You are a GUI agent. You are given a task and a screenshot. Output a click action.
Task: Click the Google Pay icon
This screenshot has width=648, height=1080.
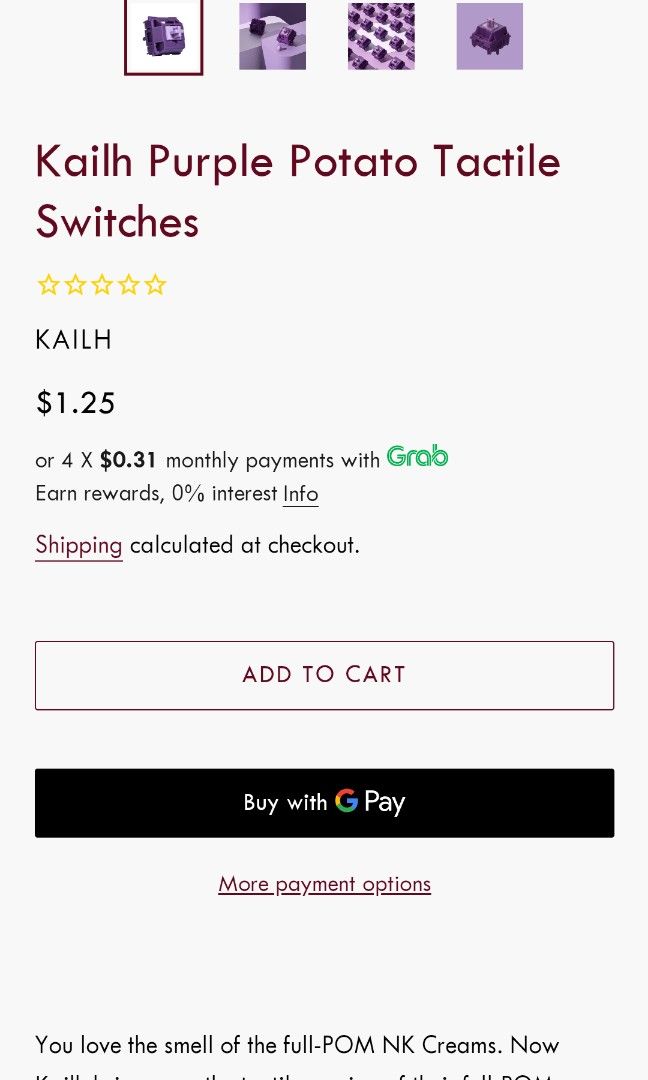(347, 802)
